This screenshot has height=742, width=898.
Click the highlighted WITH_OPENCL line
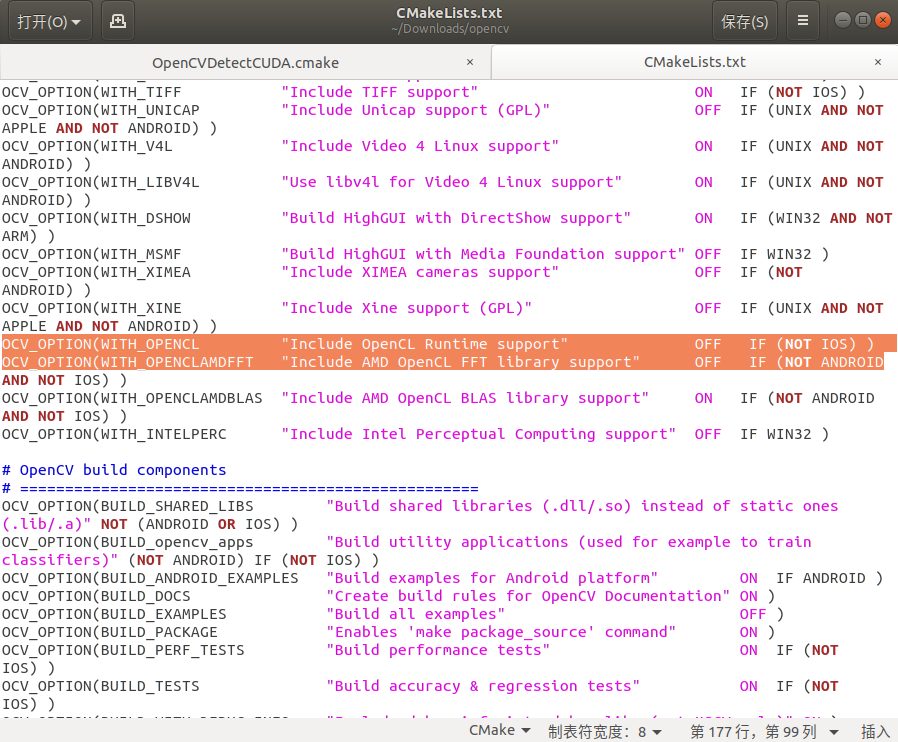(300, 343)
